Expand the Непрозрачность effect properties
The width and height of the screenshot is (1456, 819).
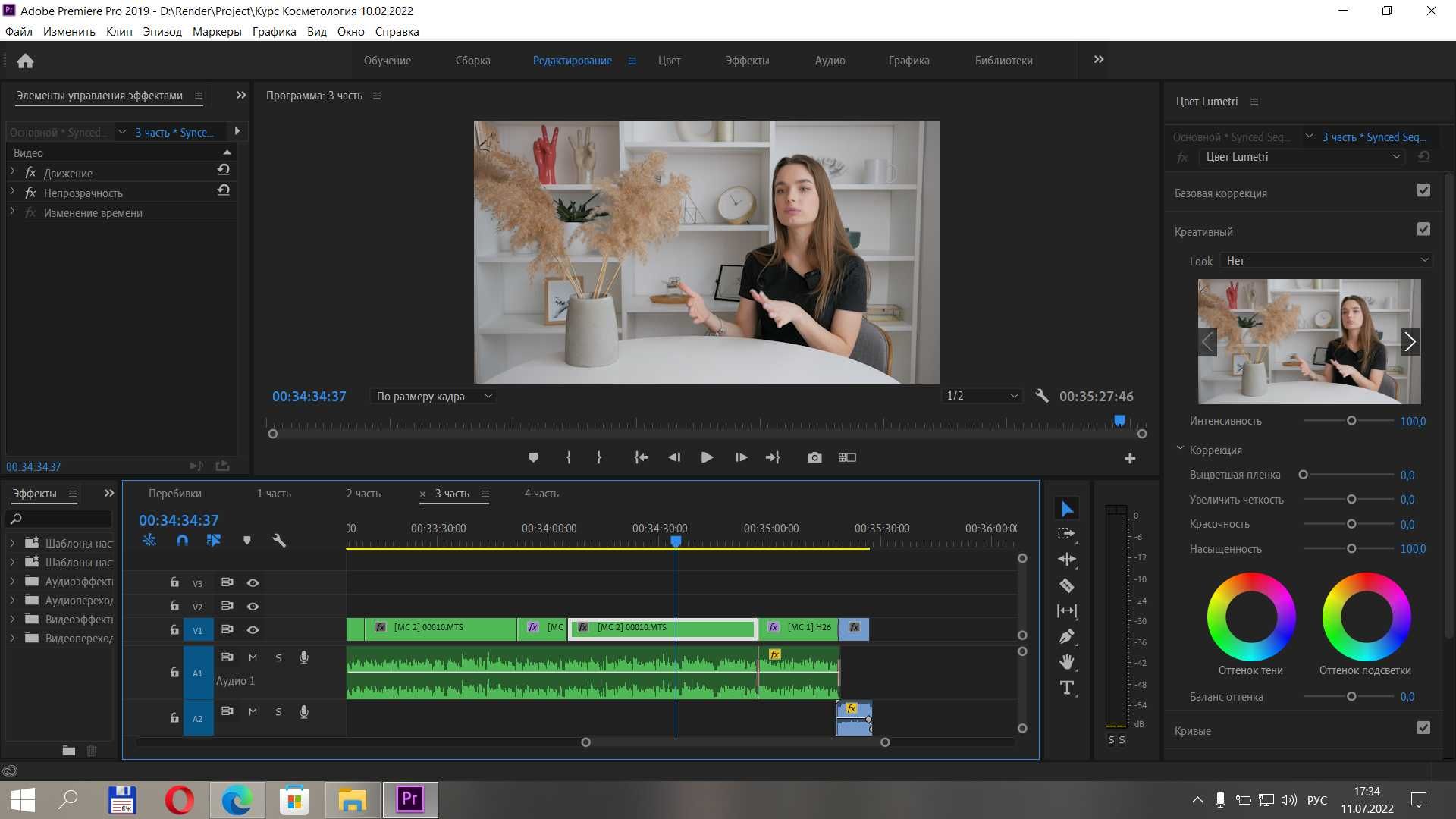[12, 192]
